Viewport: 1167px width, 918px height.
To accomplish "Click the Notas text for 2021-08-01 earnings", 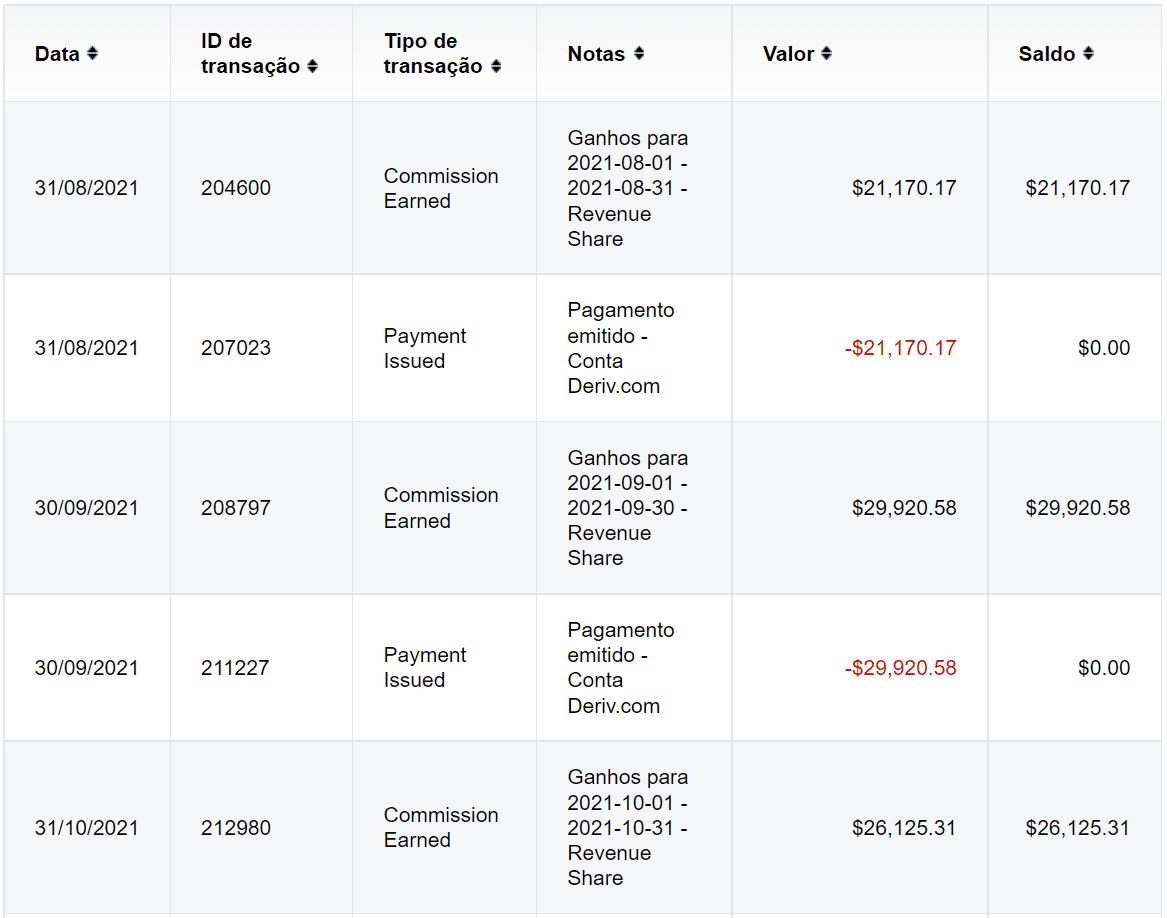I will pos(627,188).
